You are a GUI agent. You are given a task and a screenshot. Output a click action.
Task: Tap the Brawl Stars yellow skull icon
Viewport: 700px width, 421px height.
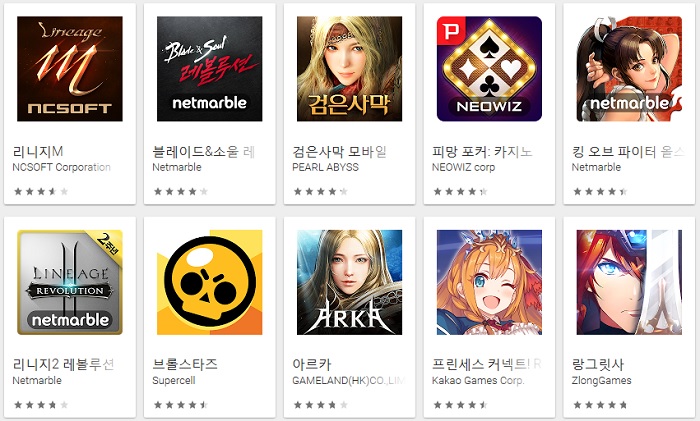209,282
